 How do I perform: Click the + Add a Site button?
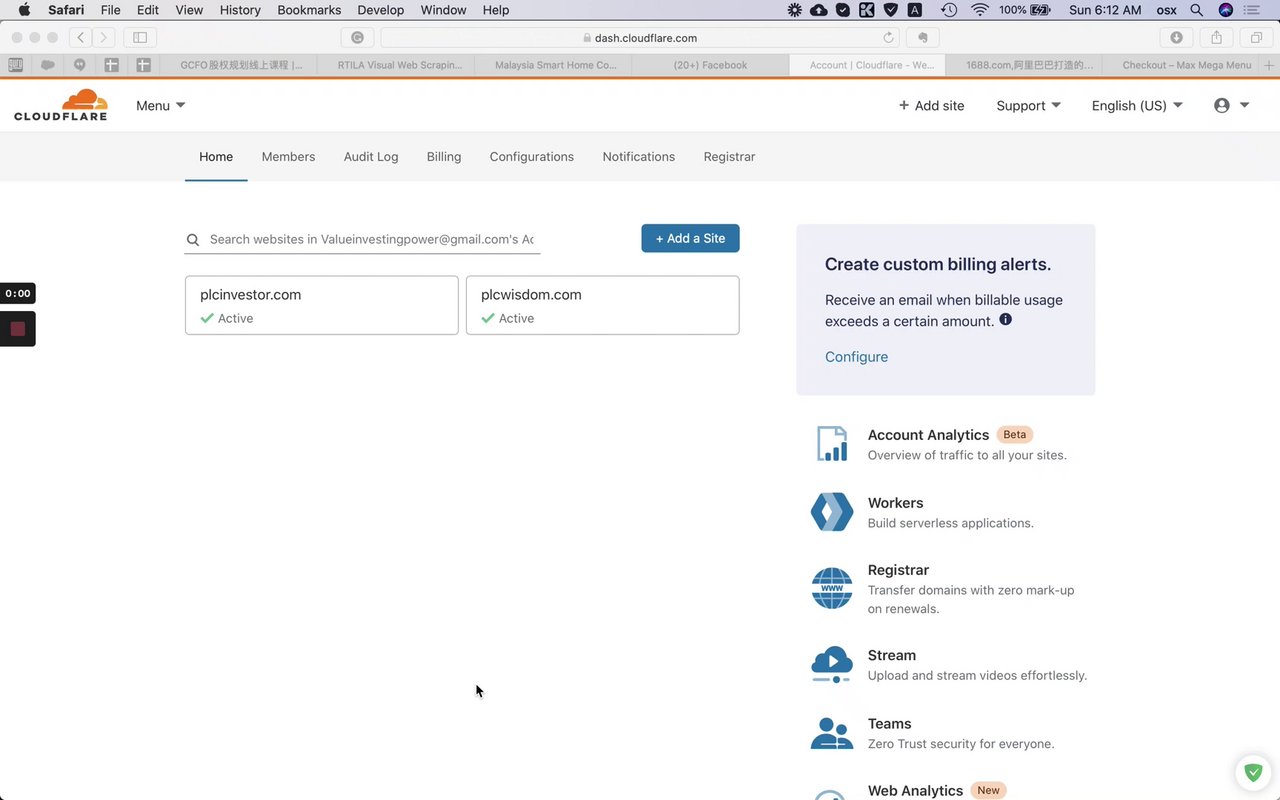(690, 238)
